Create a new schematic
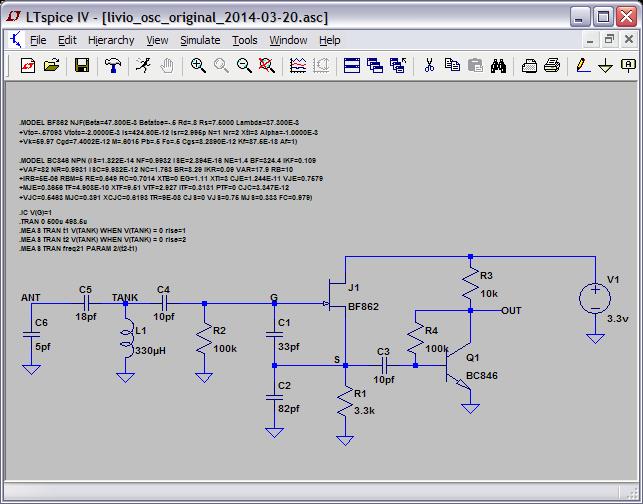 click(x=28, y=65)
